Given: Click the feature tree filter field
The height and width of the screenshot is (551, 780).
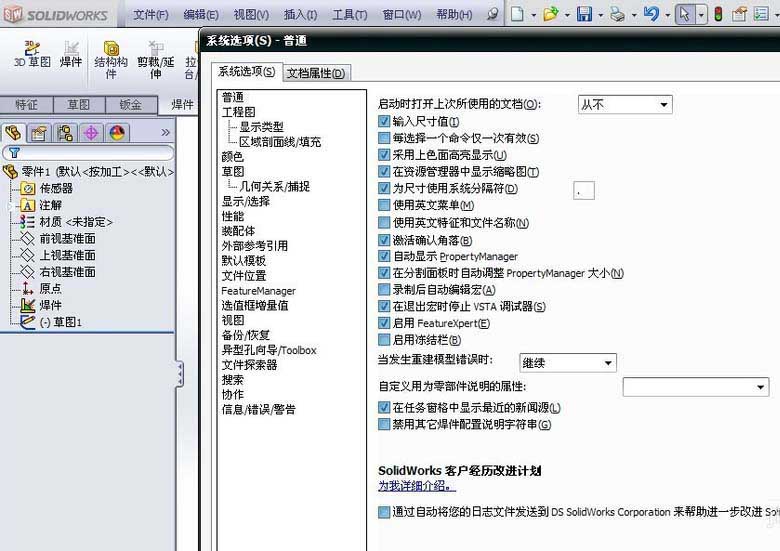Looking at the screenshot, I should pyautogui.click(x=88, y=153).
